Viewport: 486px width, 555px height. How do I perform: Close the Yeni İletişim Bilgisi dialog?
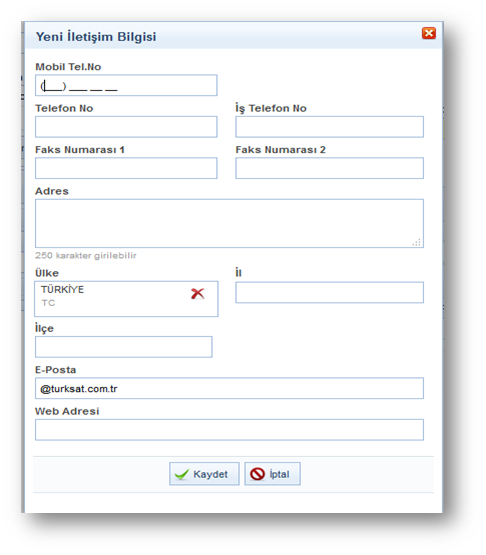pos(428,33)
